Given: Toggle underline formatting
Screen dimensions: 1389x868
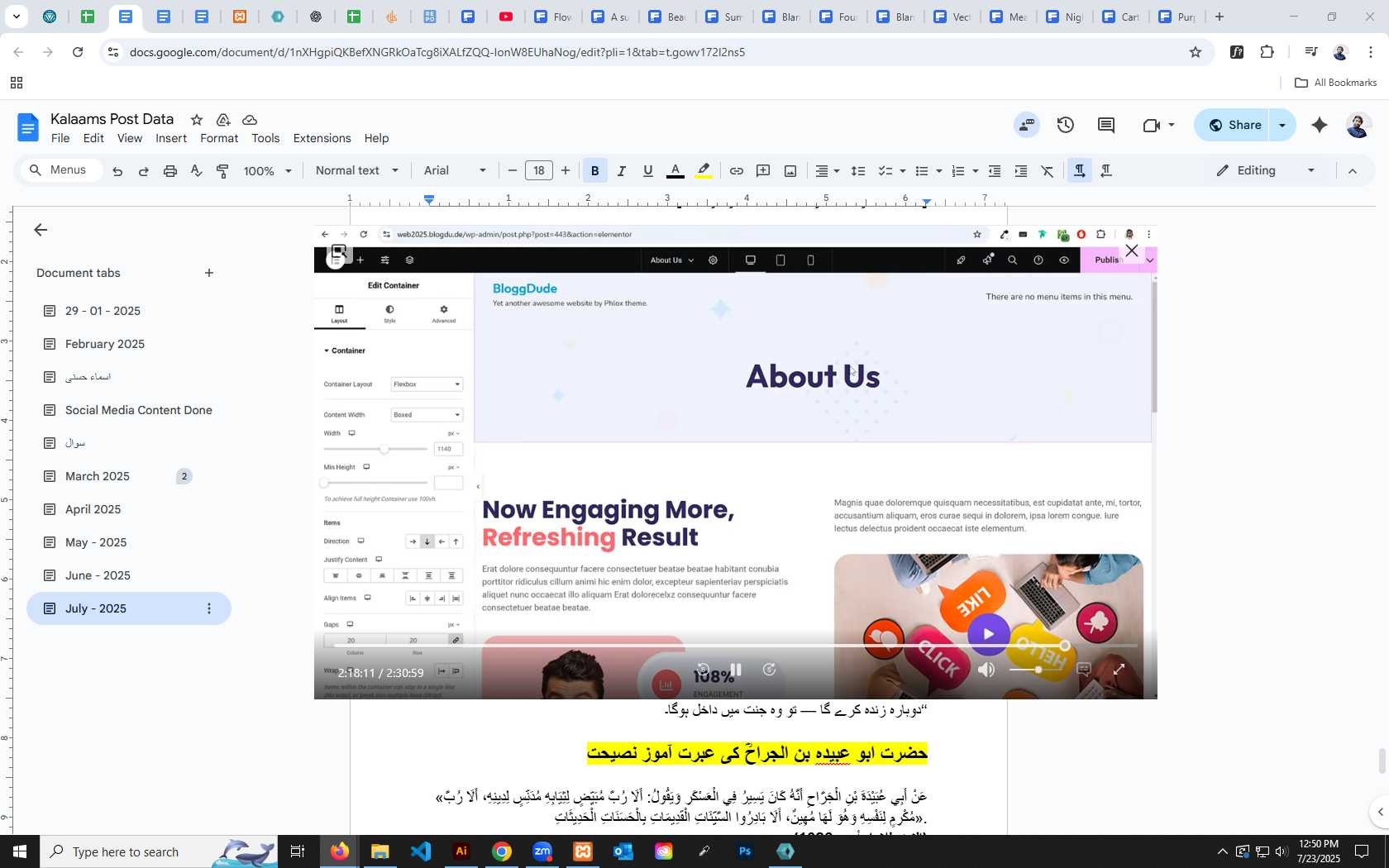Looking at the screenshot, I should coord(648,171).
